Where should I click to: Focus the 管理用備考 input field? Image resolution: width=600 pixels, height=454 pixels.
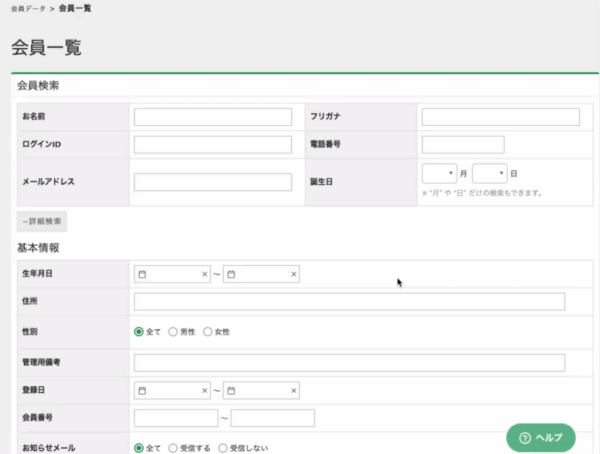click(349, 363)
